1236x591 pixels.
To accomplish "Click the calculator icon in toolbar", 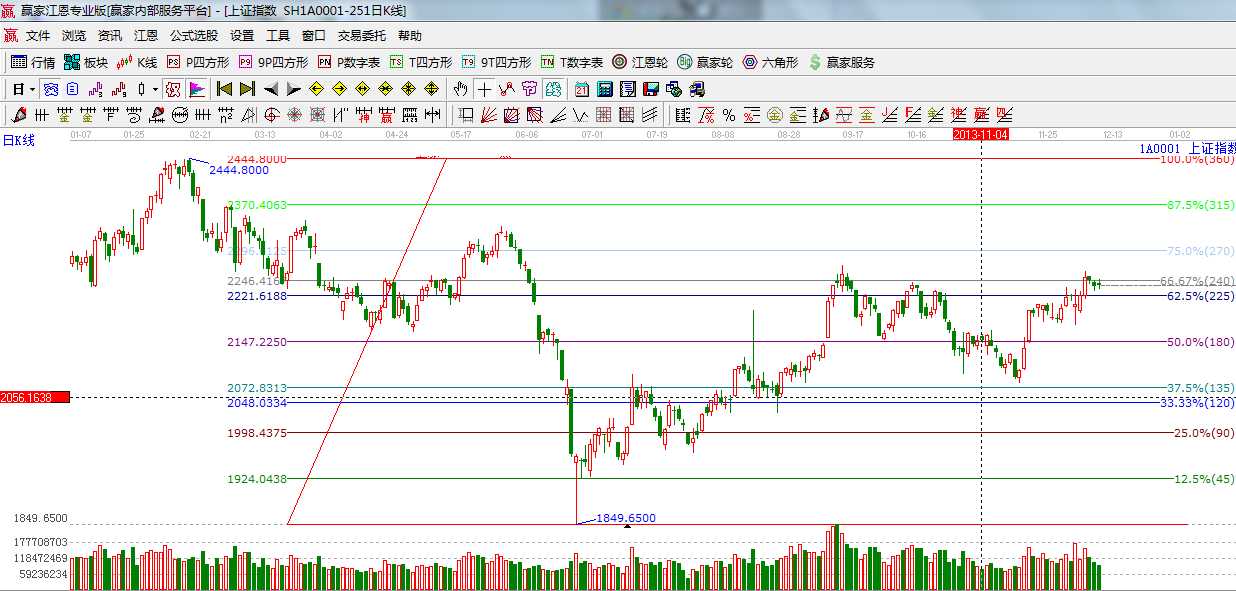I will tap(605, 89).
